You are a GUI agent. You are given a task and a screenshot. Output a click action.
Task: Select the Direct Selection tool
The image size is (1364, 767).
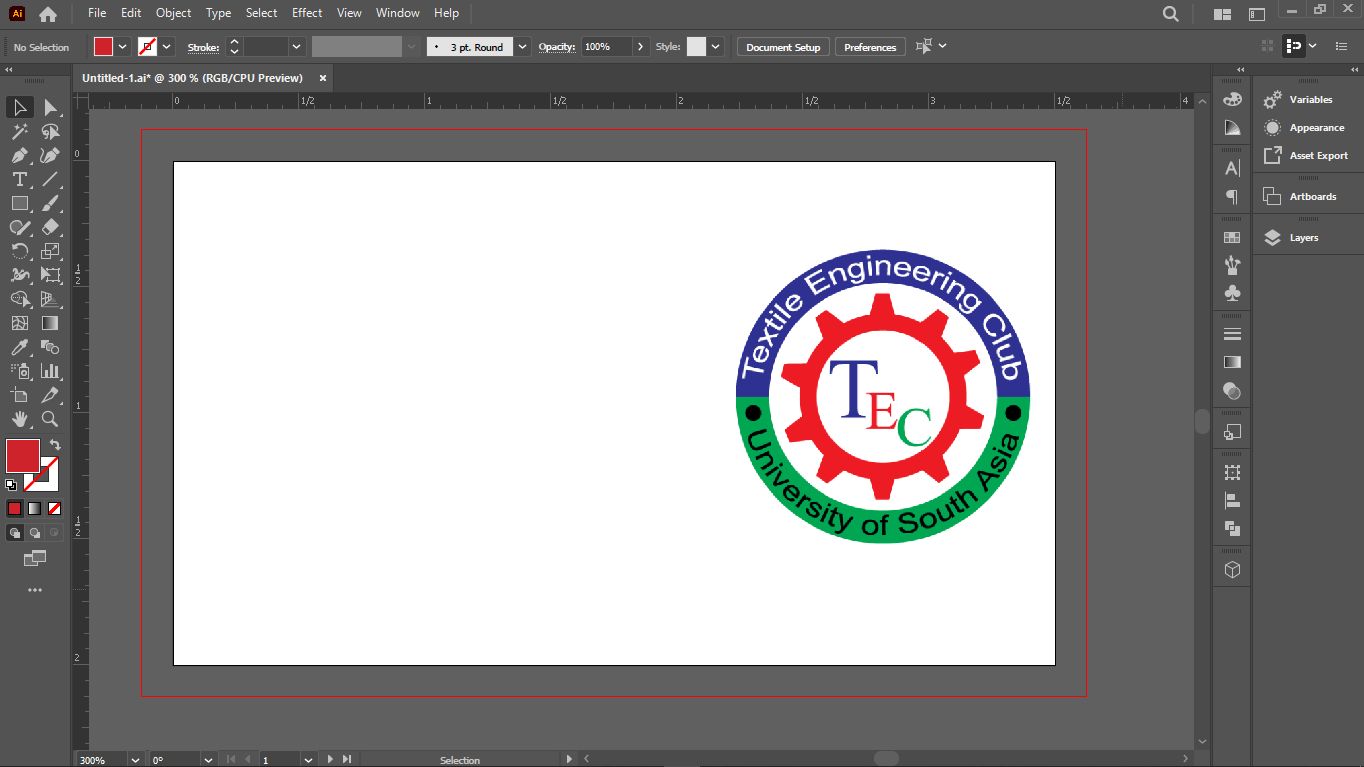click(x=50, y=107)
